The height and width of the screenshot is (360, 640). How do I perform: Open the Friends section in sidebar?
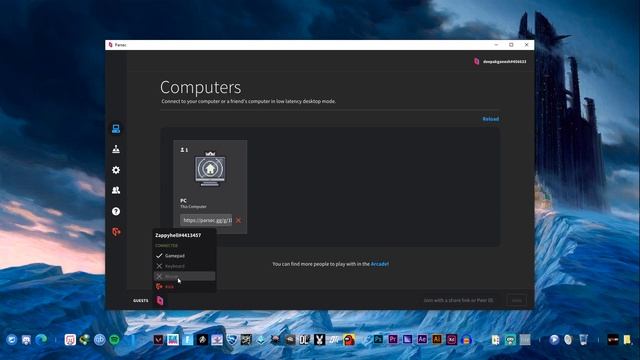tap(116, 190)
